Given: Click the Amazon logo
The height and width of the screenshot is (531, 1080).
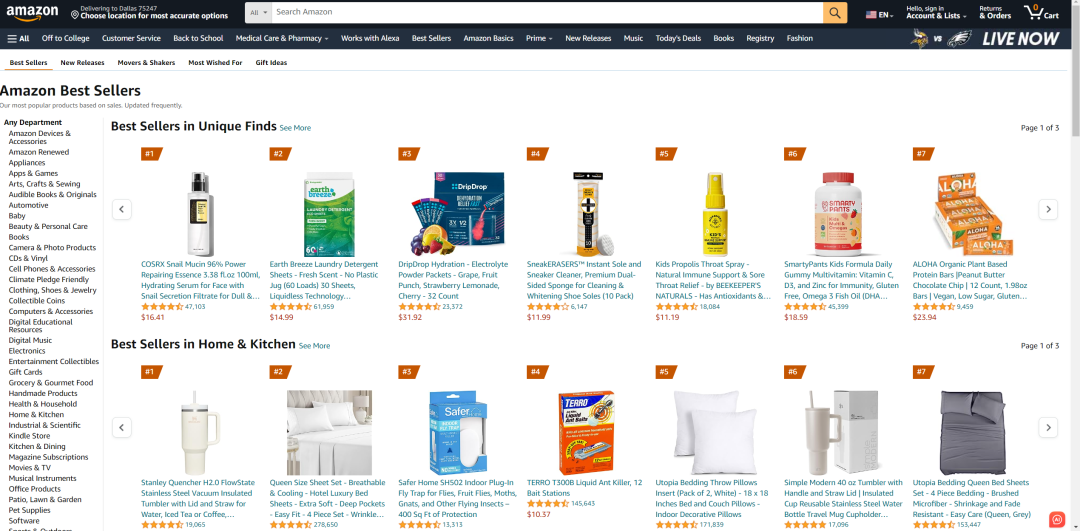Looking at the screenshot, I should tap(32, 12).
